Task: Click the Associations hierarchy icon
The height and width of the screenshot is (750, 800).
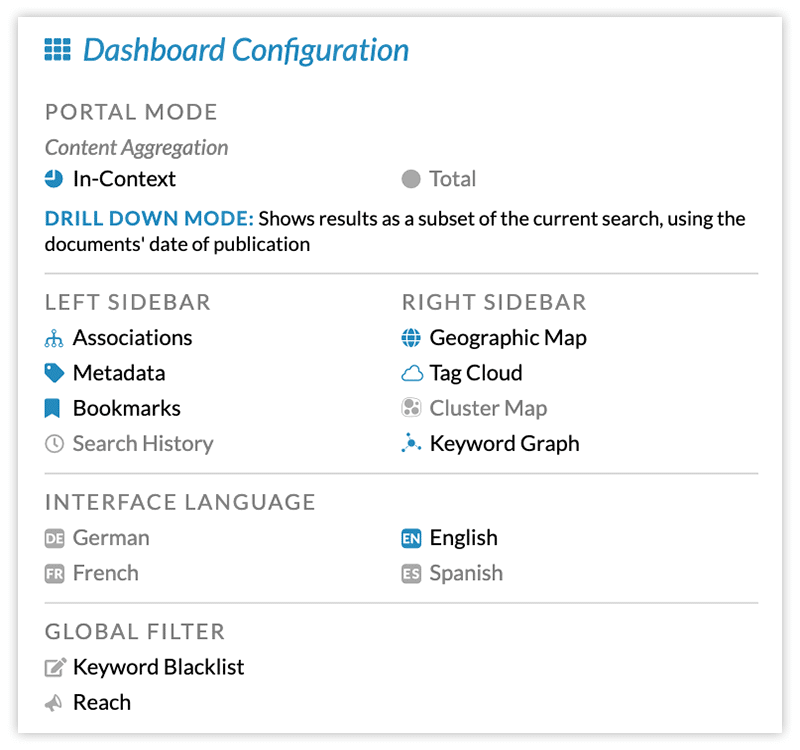Action: (54, 338)
